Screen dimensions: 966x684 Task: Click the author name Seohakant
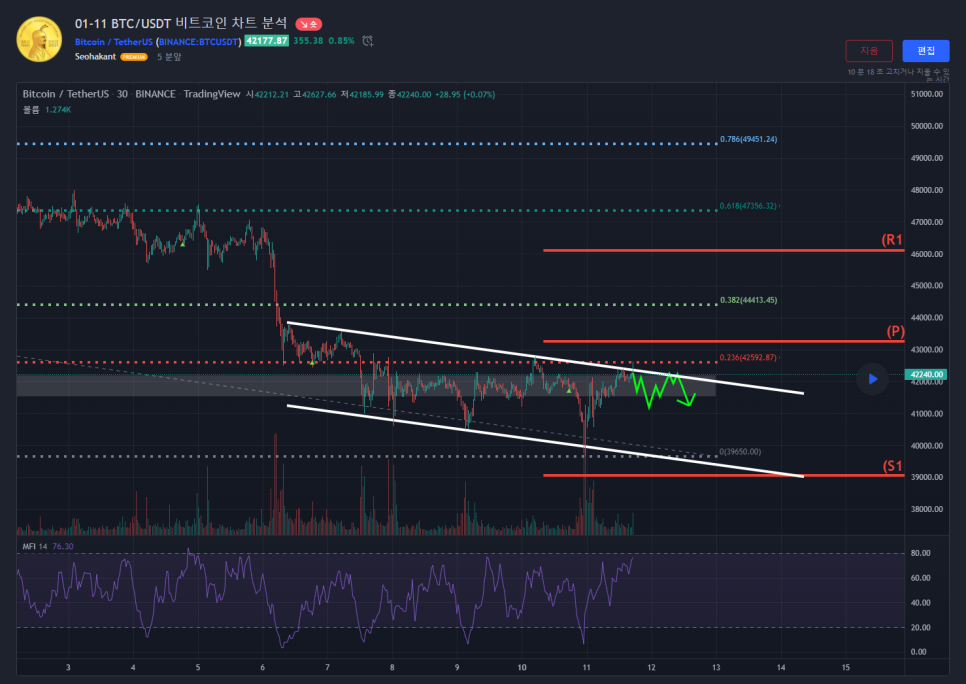[96, 57]
